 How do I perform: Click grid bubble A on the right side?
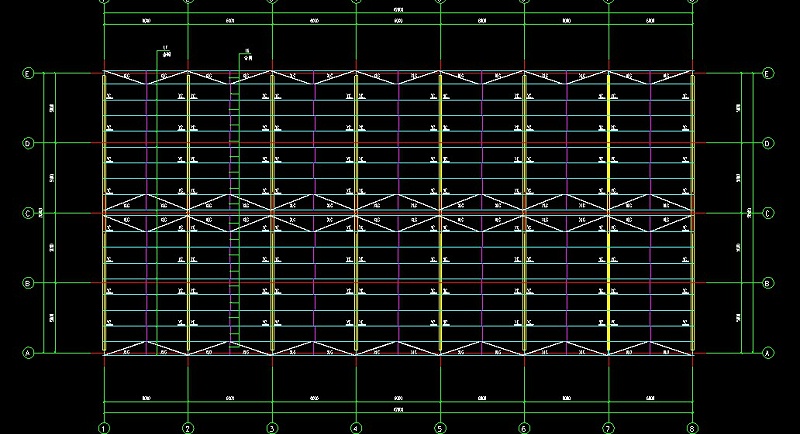point(767,353)
